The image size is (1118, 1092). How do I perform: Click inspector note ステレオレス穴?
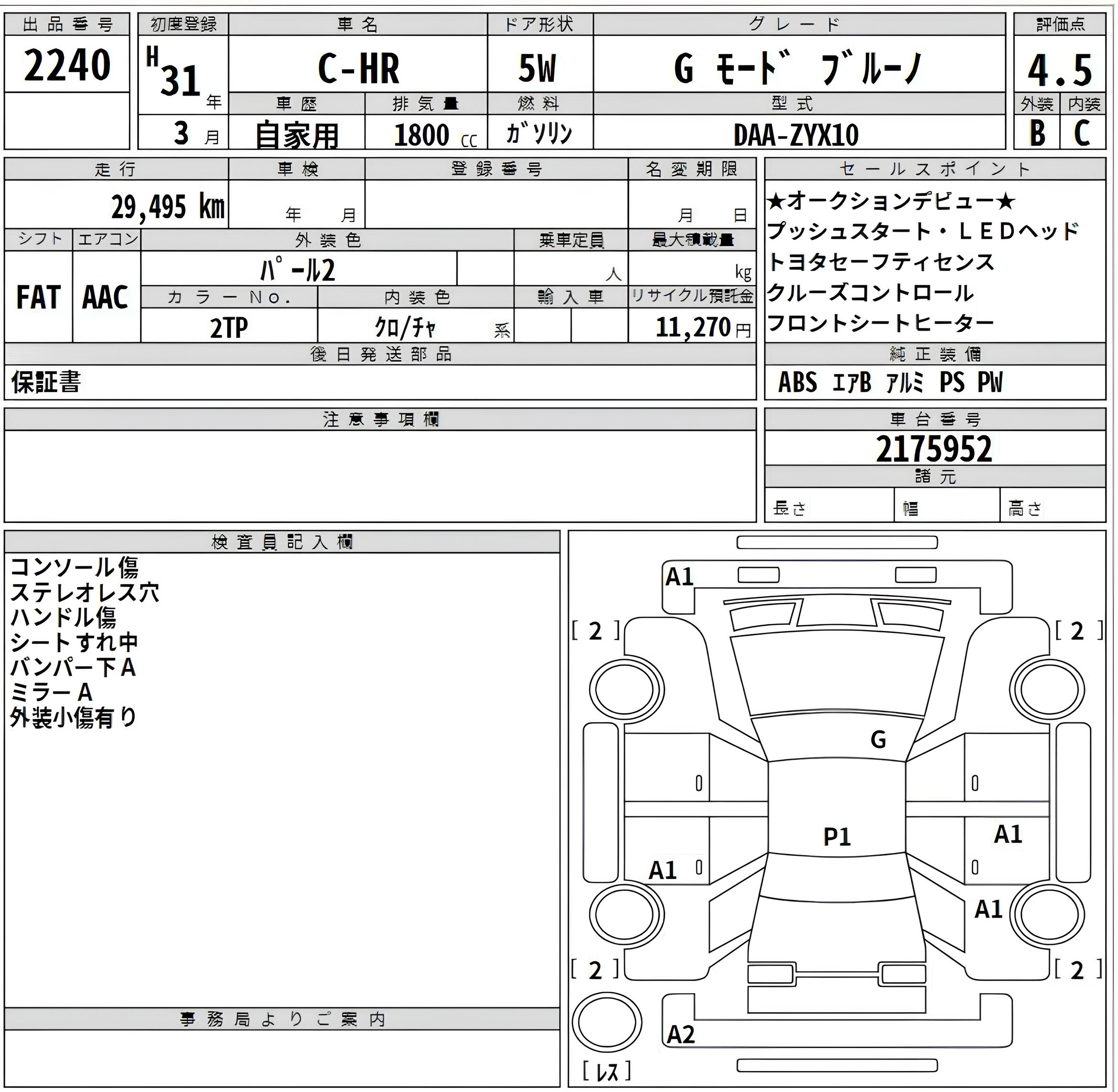pos(85,592)
